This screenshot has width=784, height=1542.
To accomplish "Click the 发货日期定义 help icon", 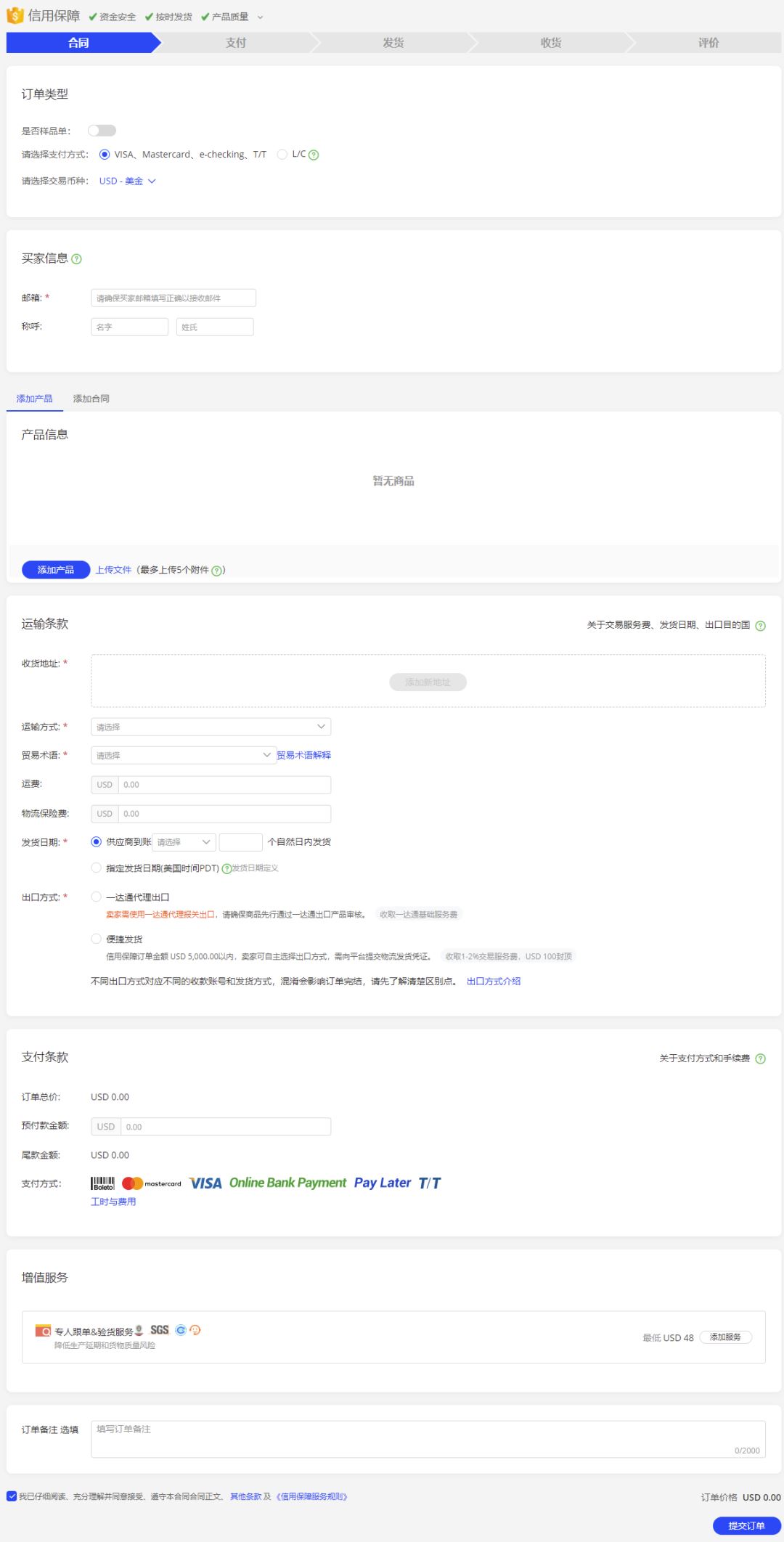I will point(226,869).
